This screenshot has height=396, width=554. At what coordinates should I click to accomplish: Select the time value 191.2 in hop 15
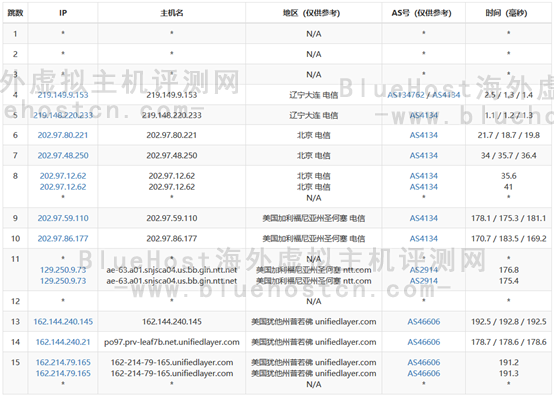[x=508, y=362]
